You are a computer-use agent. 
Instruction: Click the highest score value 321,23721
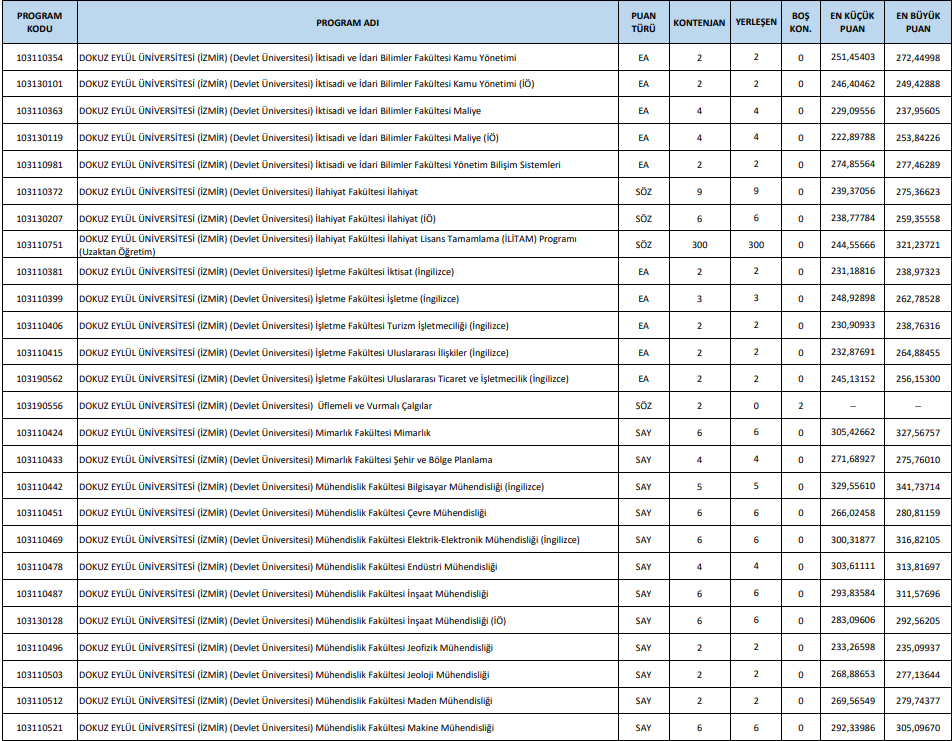coord(917,245)
